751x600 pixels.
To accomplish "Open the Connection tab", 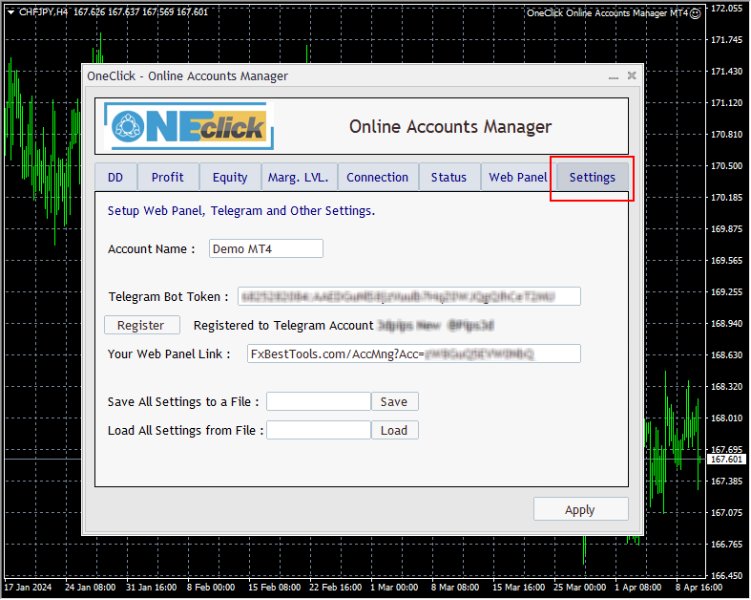I will pyautogui.click(x=377, y=177).
